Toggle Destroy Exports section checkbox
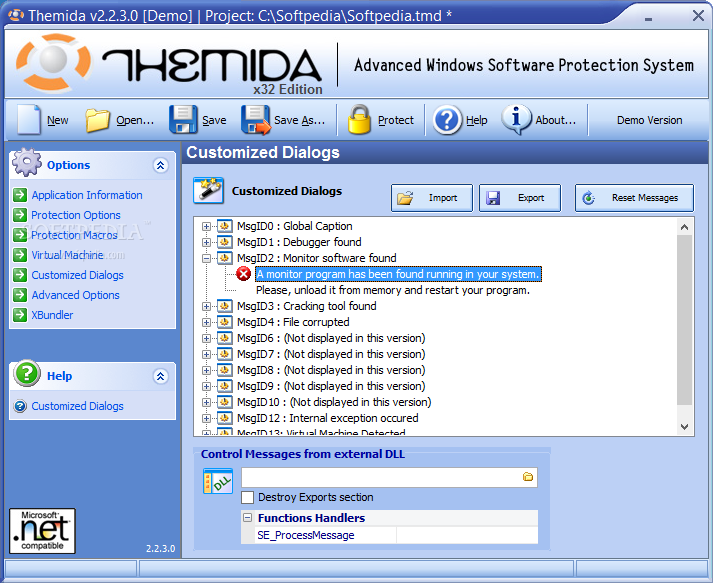Screen dimensions: 713x583 (x=247, y=497)
